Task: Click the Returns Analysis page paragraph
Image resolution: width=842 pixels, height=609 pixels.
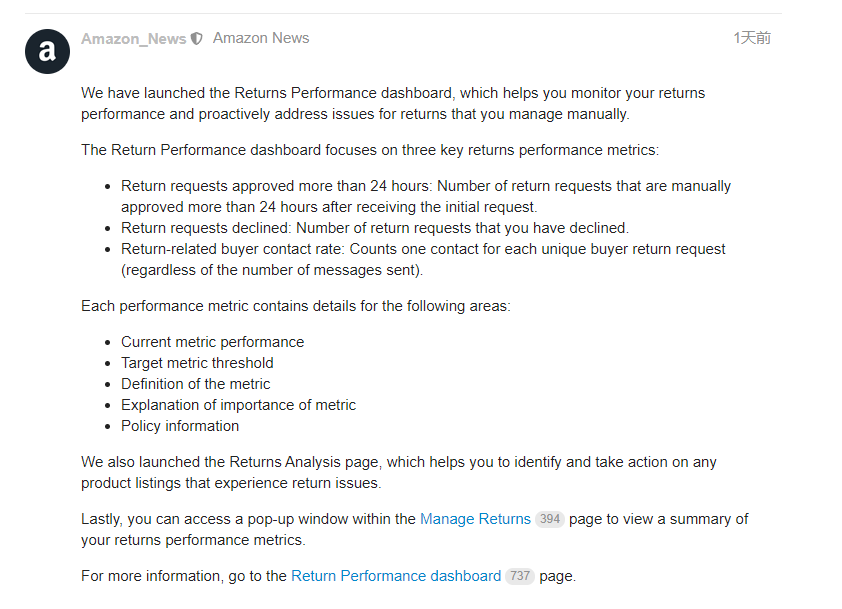Action: [398, 472]
